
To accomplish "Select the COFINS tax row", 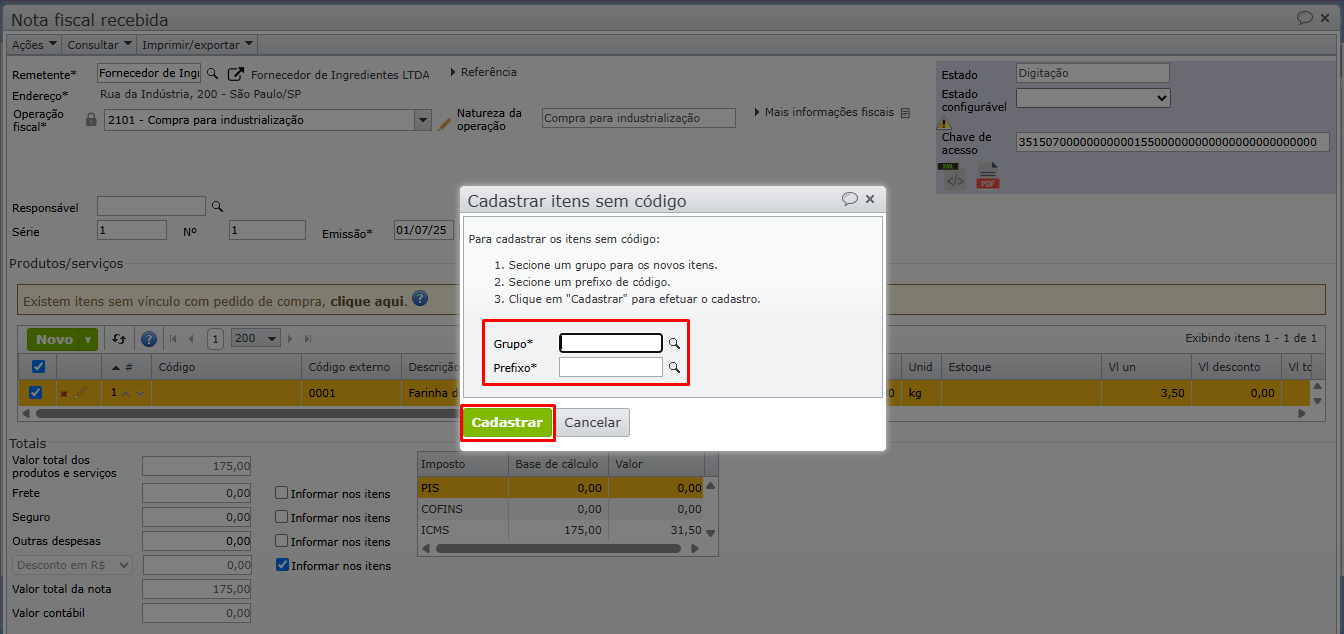I will (561, 509).
